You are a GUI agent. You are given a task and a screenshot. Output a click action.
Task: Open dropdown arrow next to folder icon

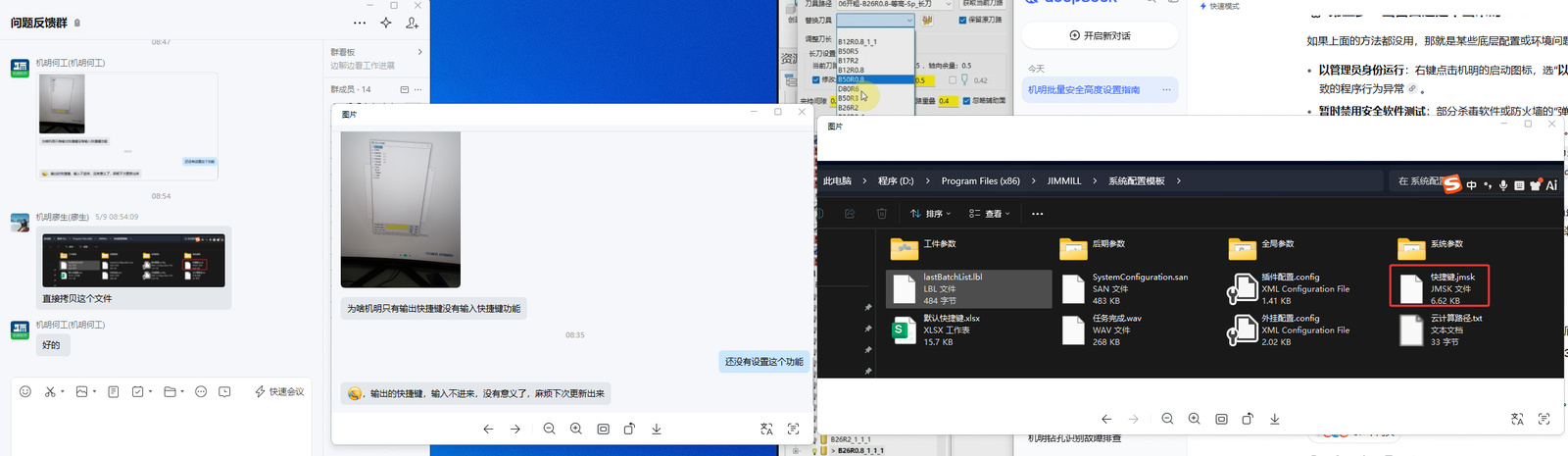click(182, 392)
